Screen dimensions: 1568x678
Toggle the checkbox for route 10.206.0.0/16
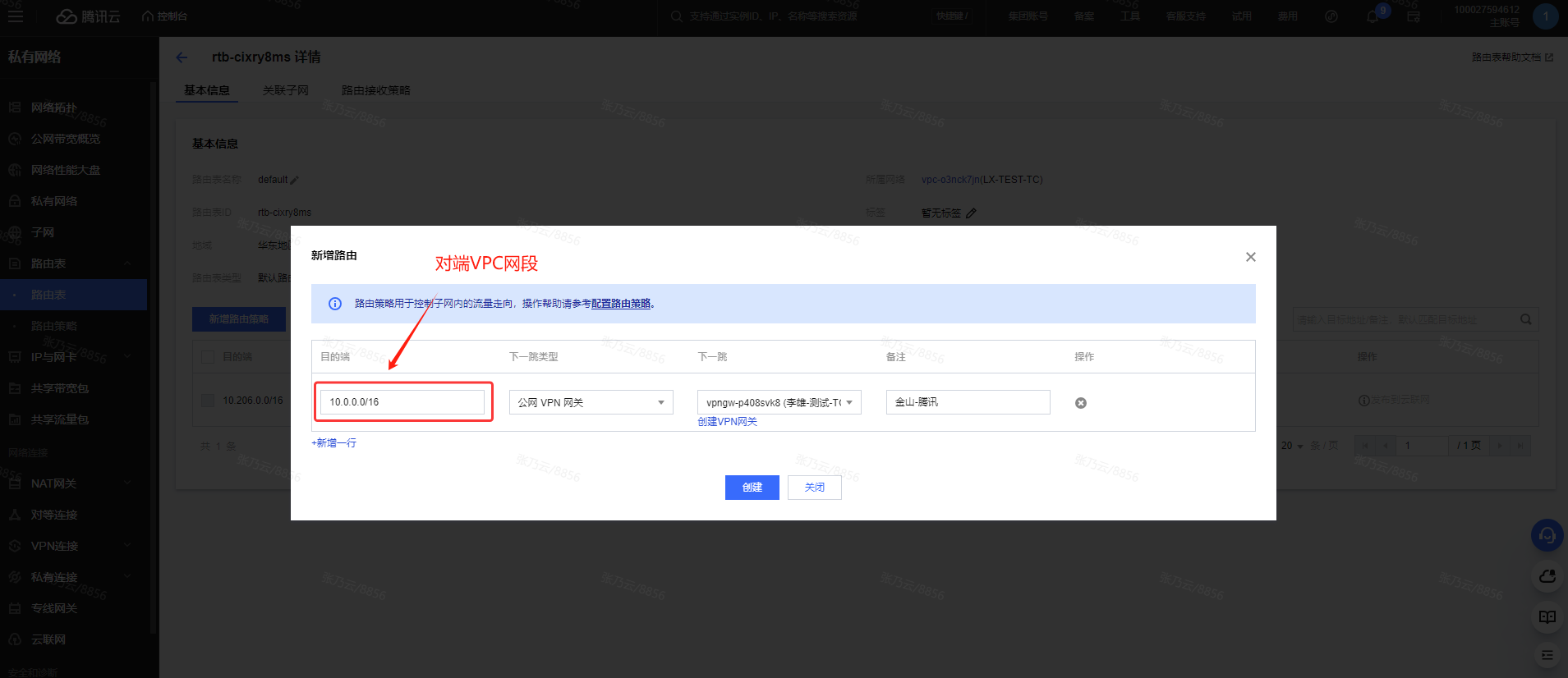click(208, 401)
